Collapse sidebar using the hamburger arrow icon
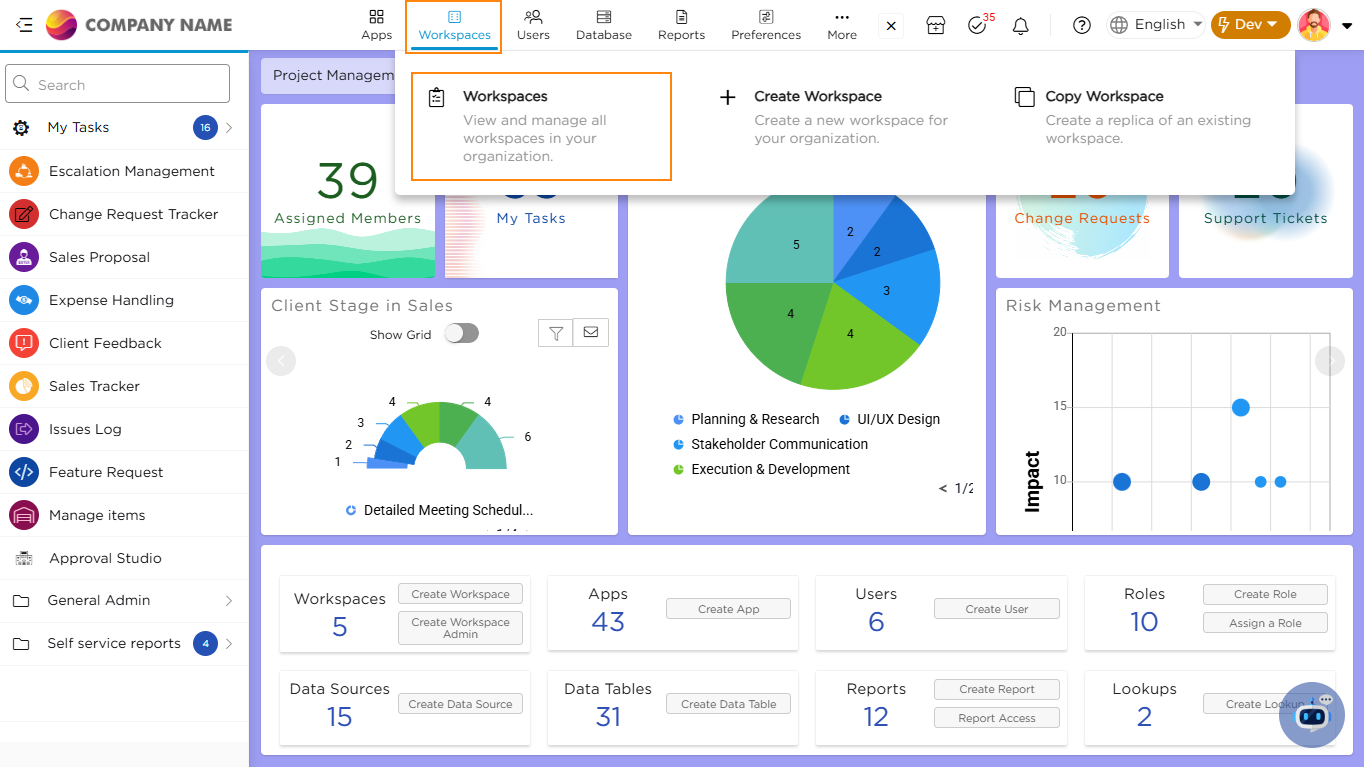This screenshot has width=1364, height=767. point(24,25)
